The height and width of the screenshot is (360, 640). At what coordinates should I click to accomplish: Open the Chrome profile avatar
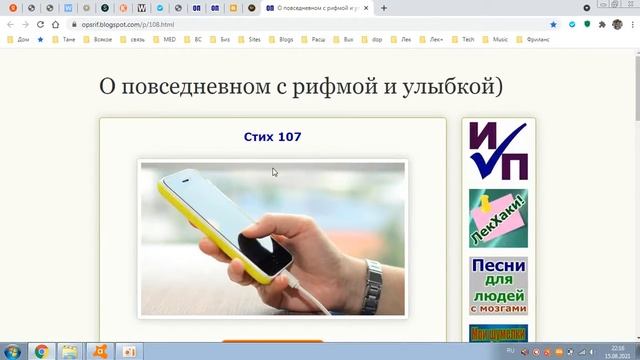click(617, 24)
